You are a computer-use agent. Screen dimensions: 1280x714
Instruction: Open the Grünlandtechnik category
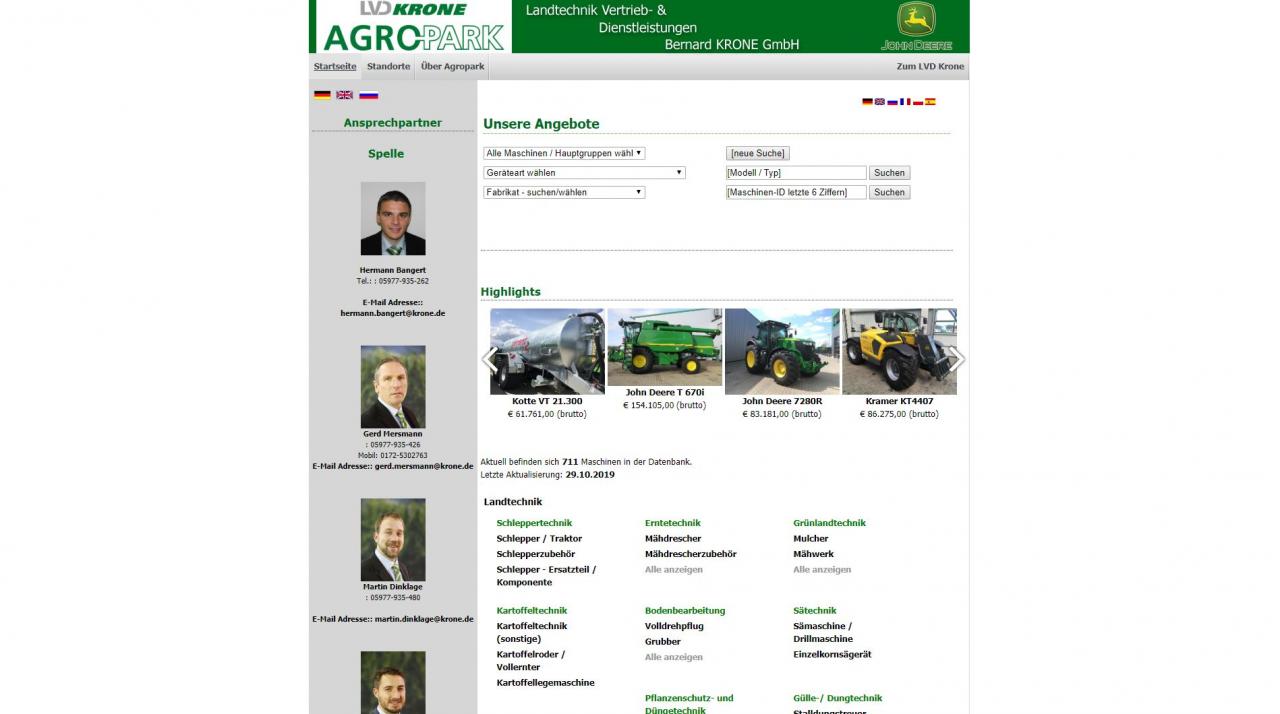click(830, 523)
